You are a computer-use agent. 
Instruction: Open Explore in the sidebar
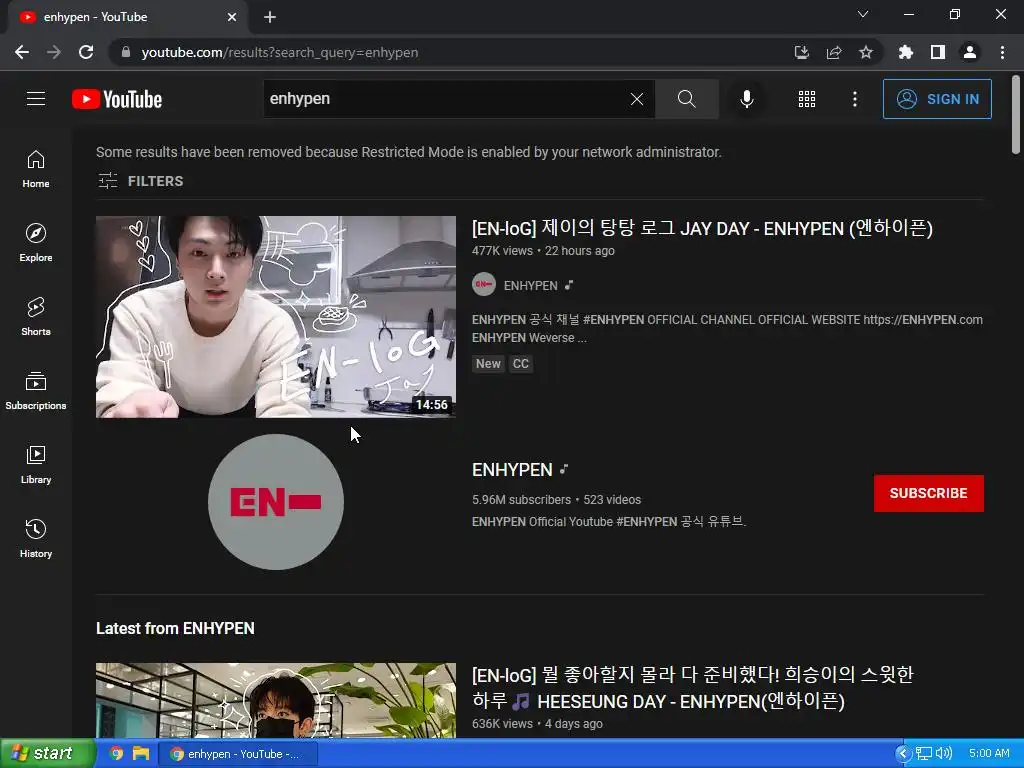click(36, 243)
